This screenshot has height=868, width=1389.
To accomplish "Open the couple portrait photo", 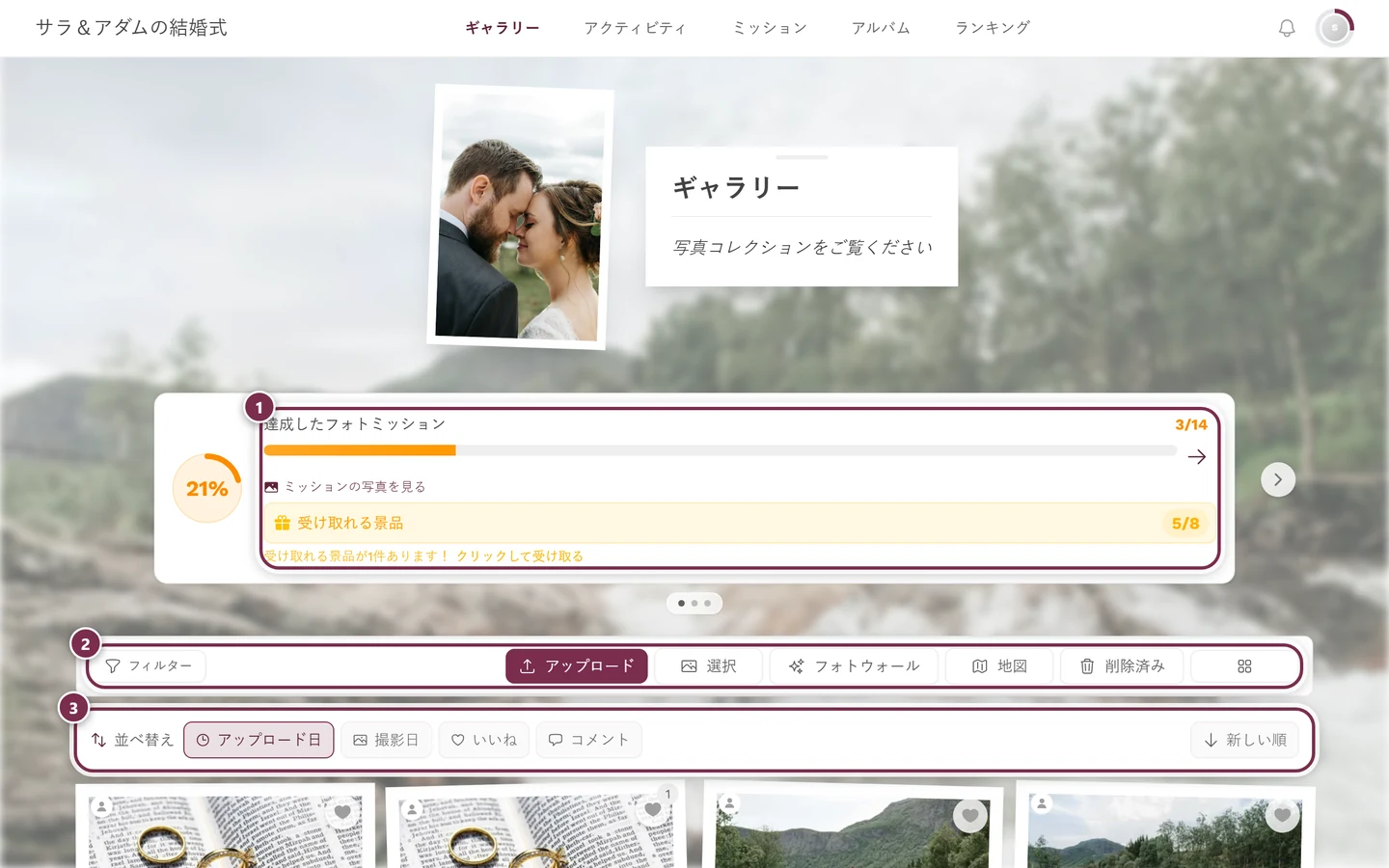I will tap(520, 217).
